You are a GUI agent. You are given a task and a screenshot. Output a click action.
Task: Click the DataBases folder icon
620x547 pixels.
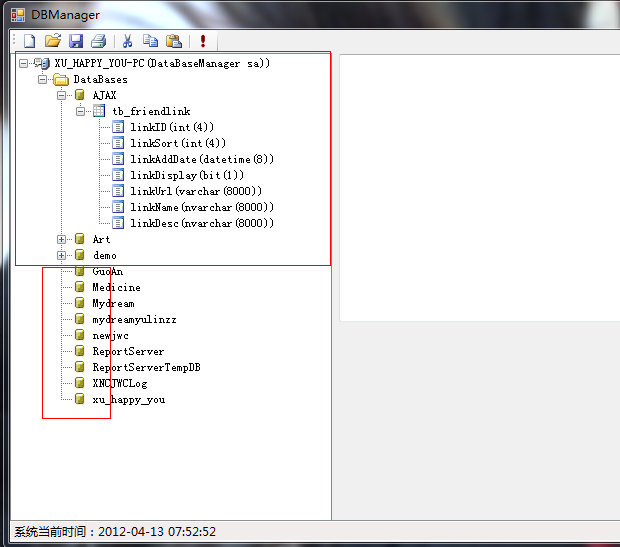pos(61,79)
